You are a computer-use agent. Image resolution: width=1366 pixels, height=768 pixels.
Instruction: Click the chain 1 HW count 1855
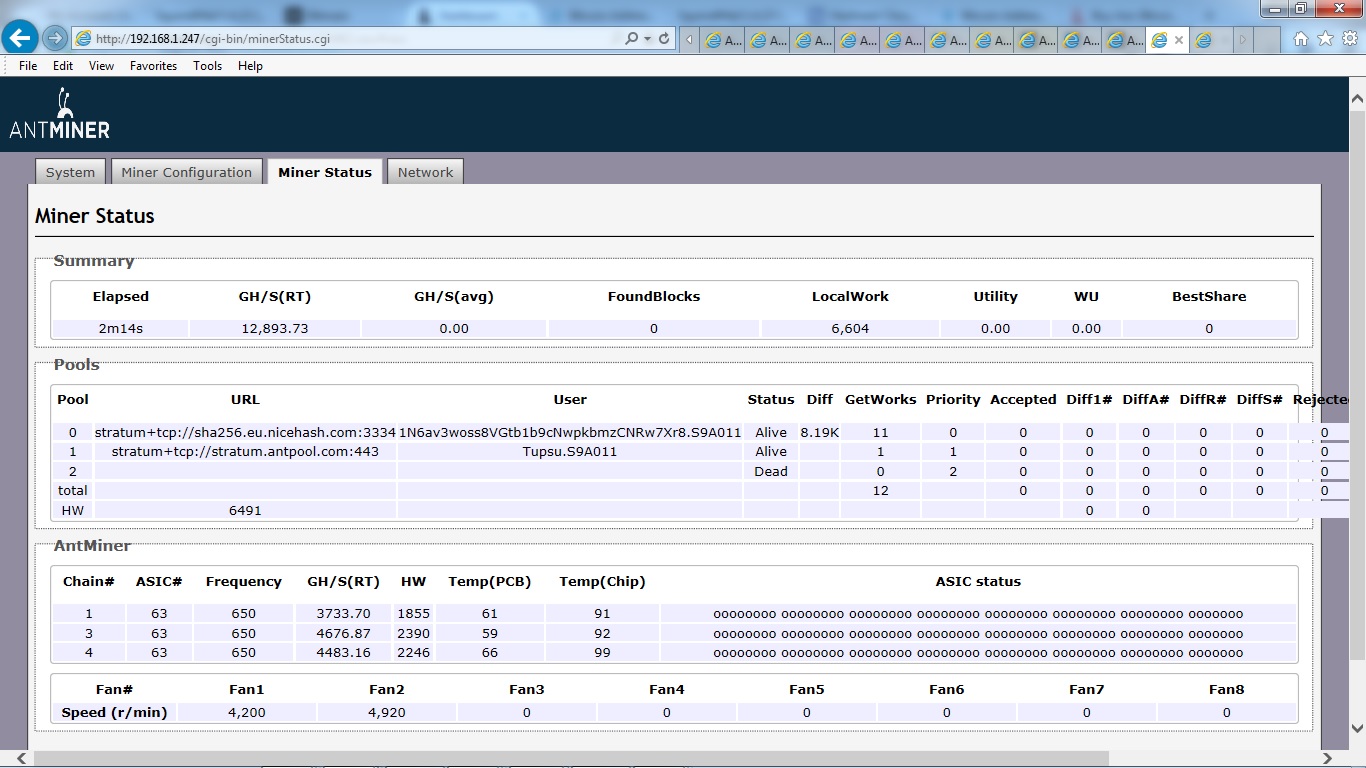click(413, 614)
